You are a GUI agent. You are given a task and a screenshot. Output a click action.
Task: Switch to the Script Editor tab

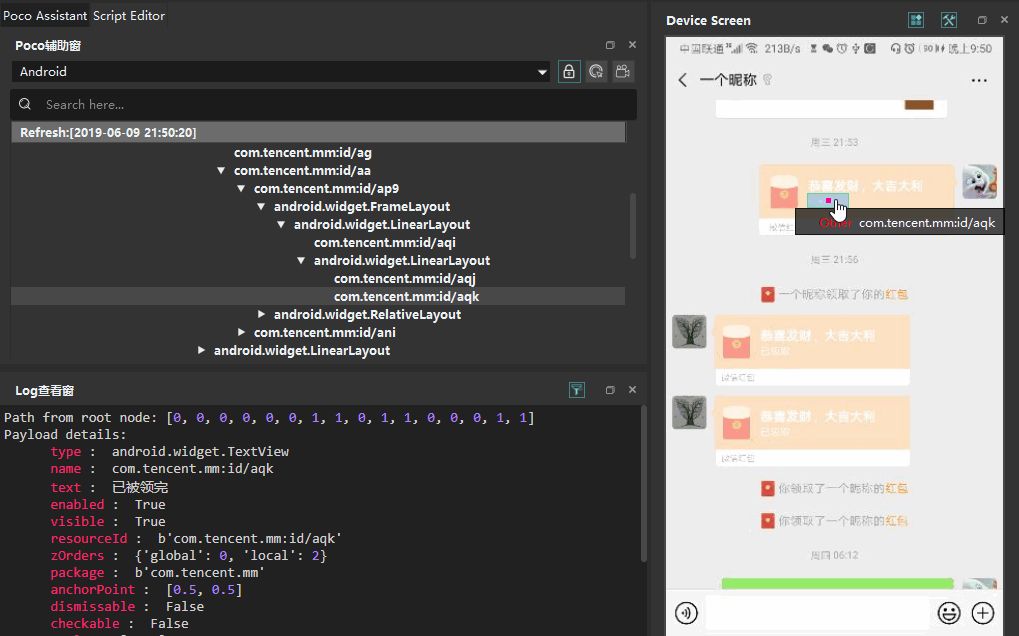click(127, 15)
